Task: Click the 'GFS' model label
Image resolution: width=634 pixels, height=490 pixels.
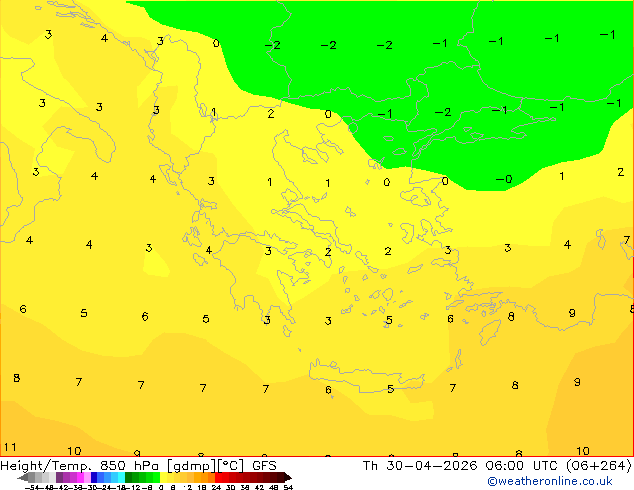Action: (264, 466)
